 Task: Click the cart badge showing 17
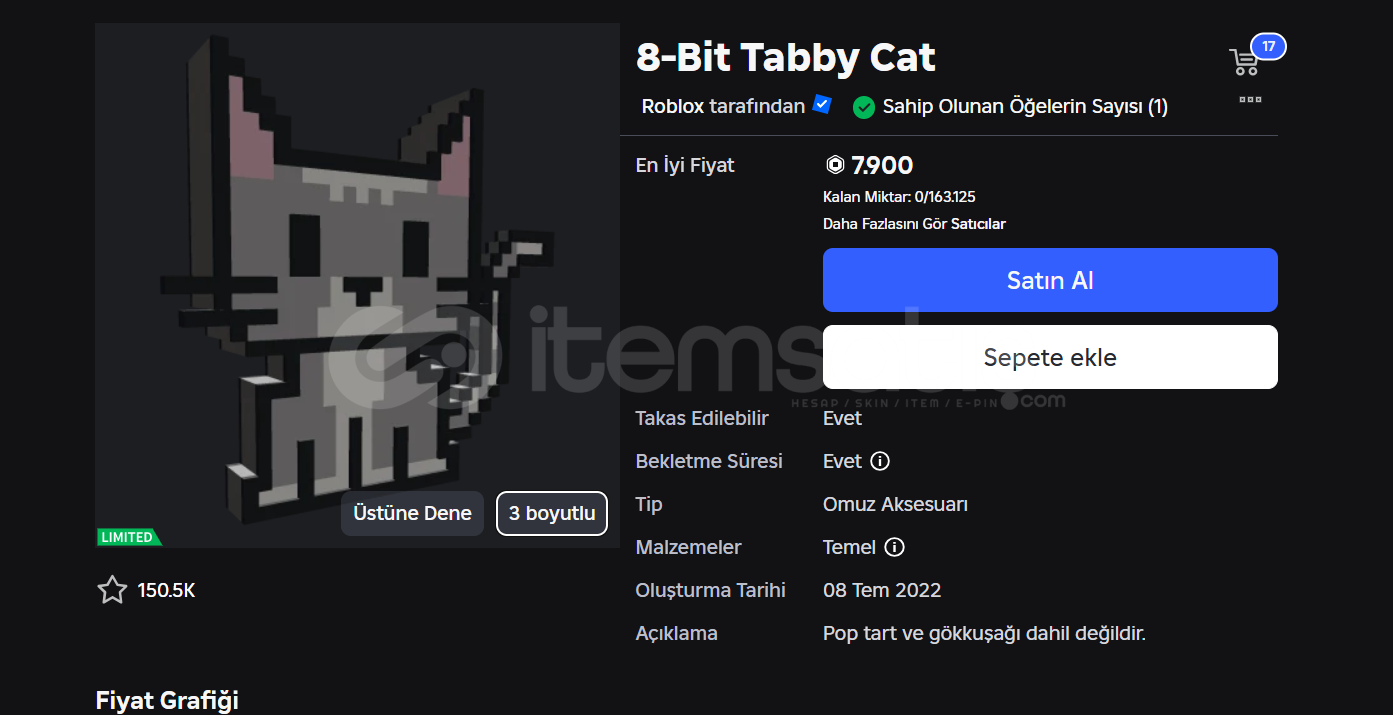click(1268, 47)
